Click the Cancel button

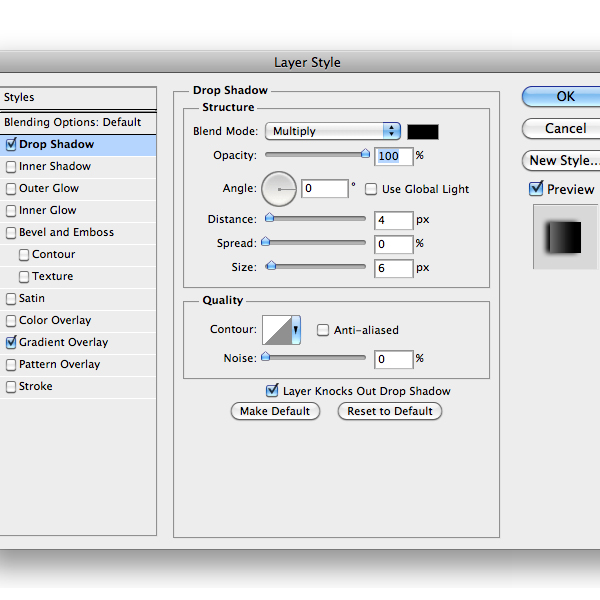561,129
